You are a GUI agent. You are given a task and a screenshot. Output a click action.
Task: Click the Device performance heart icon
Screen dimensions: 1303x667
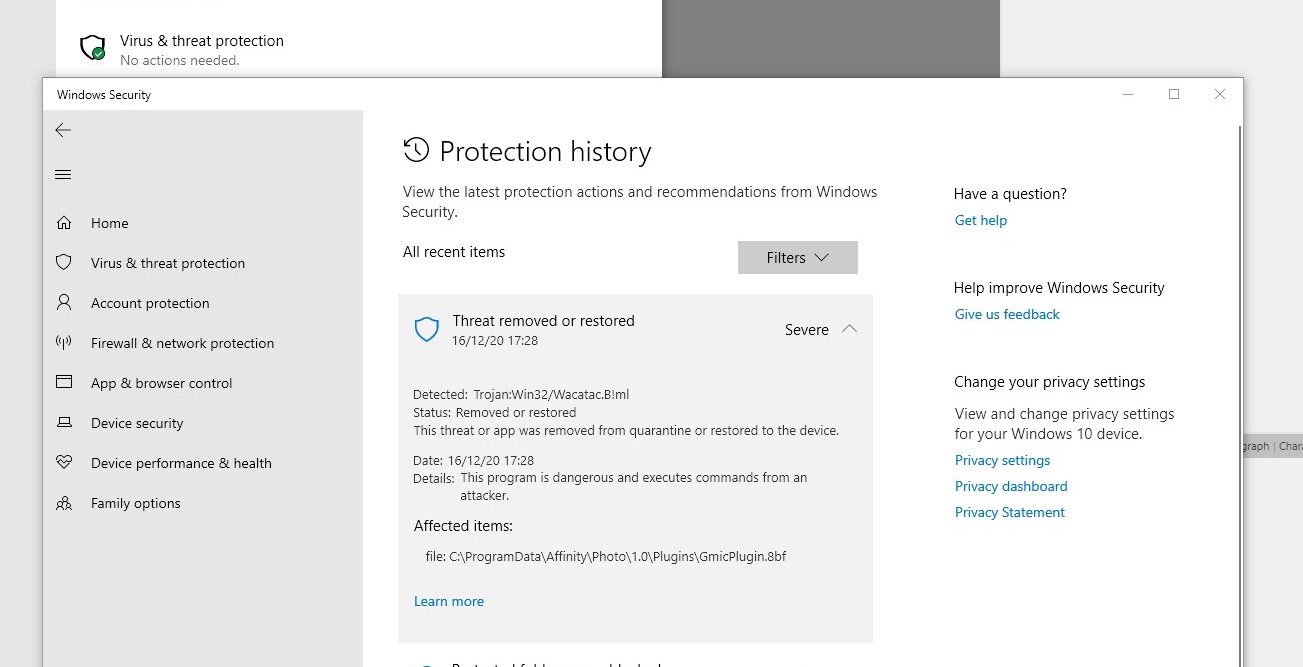click(64, 463)
